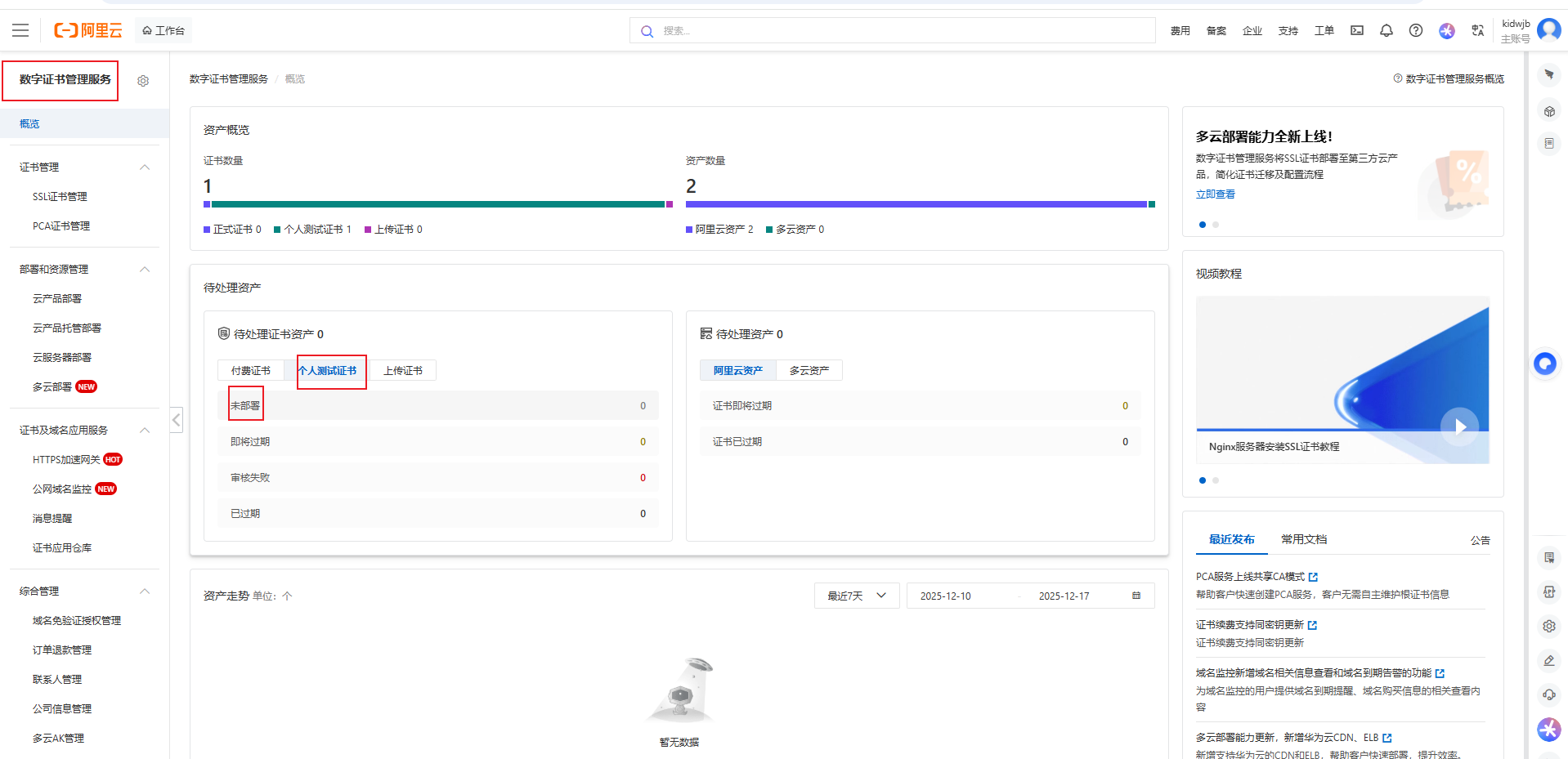
Task: Open PCA证书管理
Action: [61, 225]
